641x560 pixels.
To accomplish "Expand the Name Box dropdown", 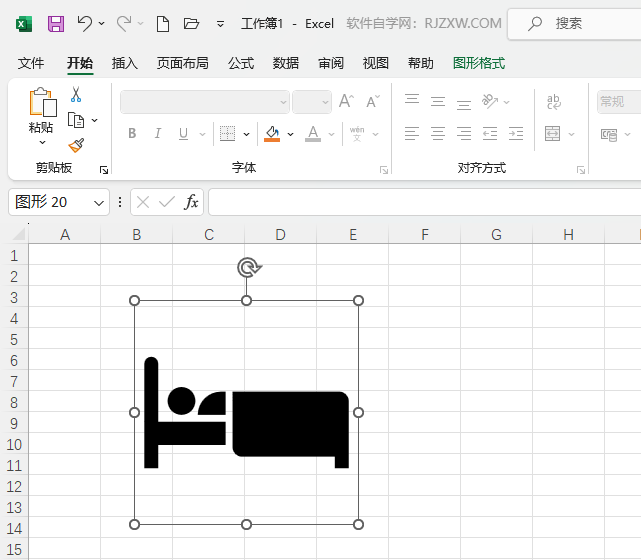I will [99, 202].
